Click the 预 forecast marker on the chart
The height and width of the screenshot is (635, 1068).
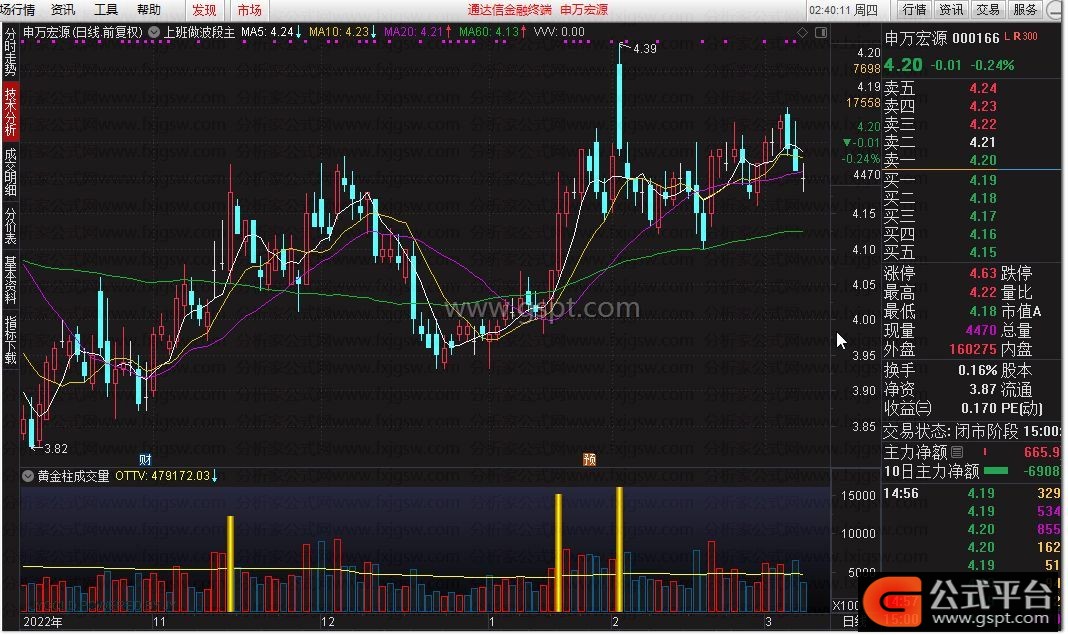[589, 459]
